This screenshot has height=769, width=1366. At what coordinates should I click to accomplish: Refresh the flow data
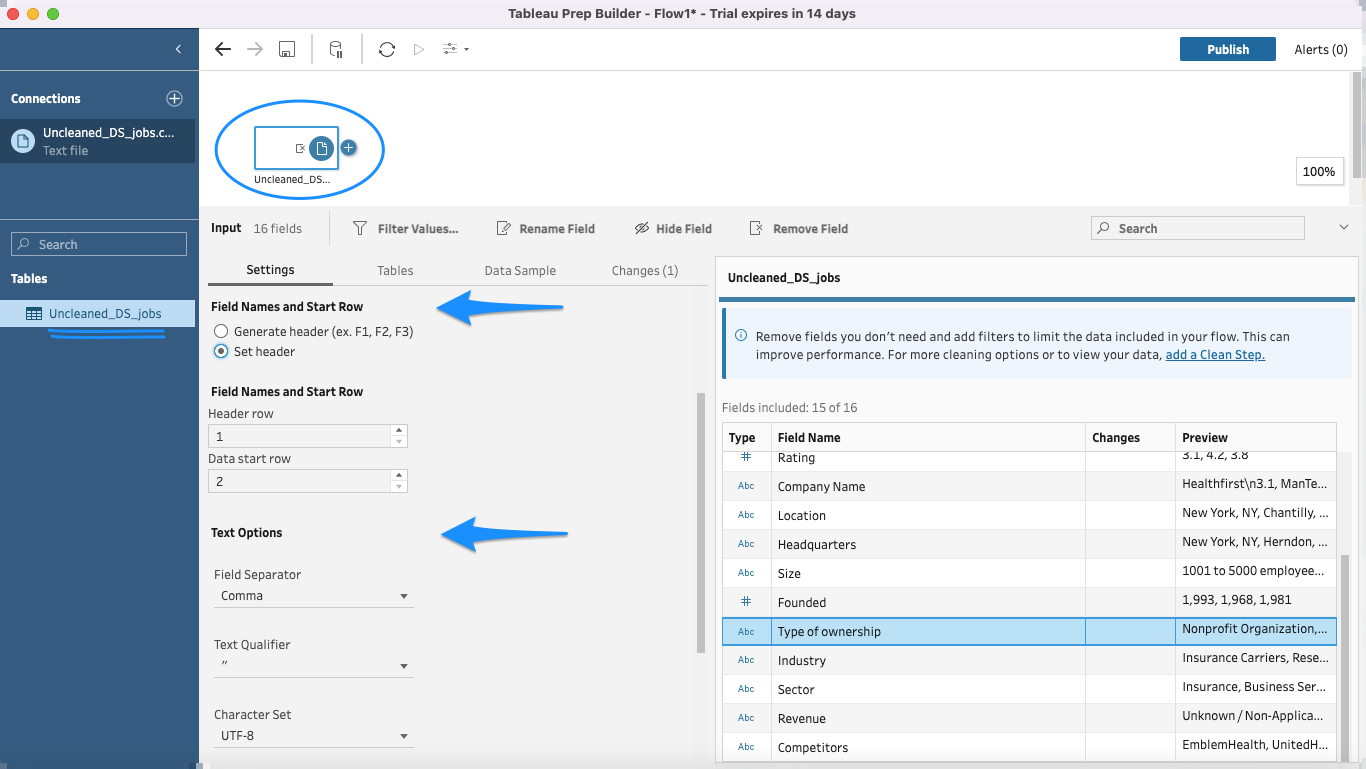point(387,49)
